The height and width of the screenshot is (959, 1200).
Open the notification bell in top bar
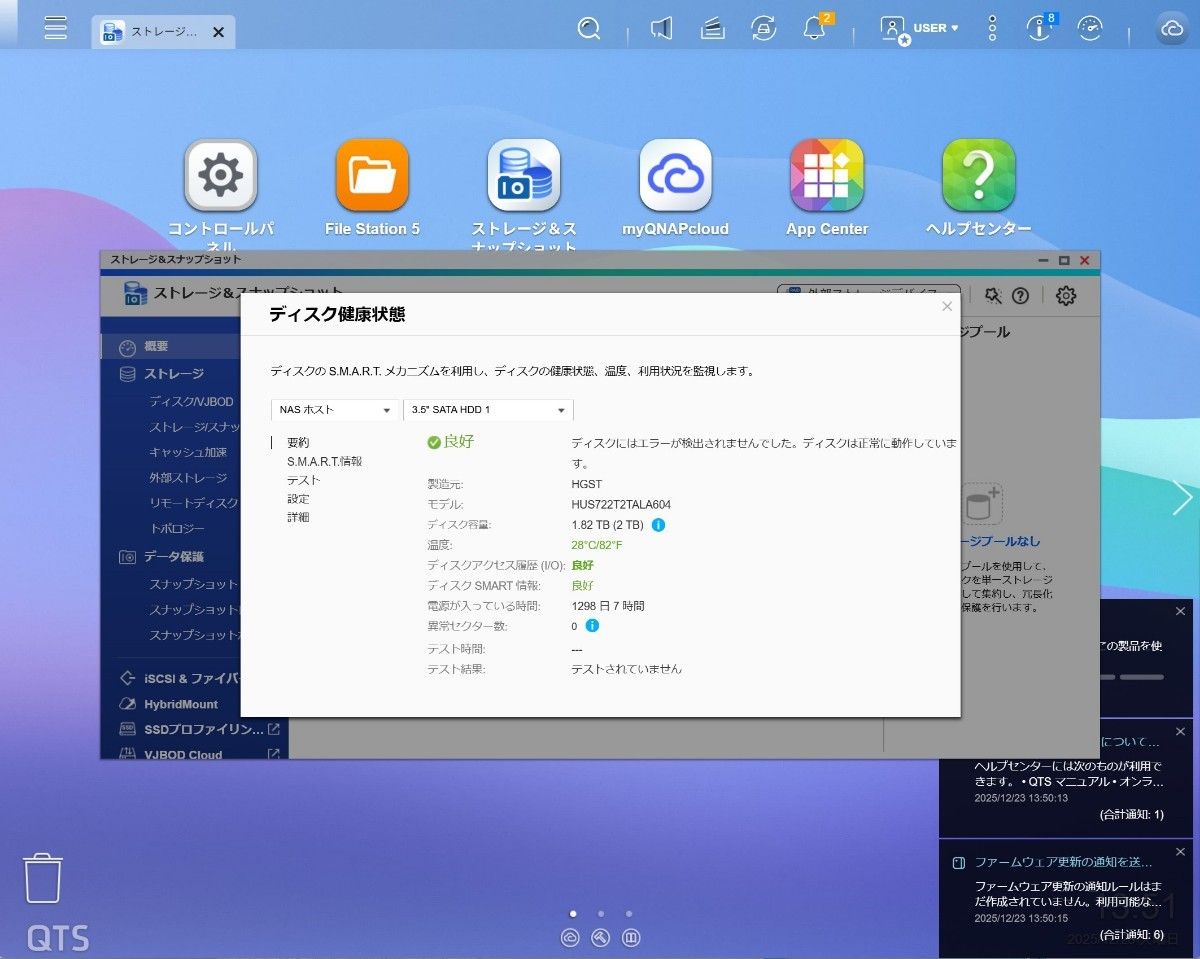(813, 28)
